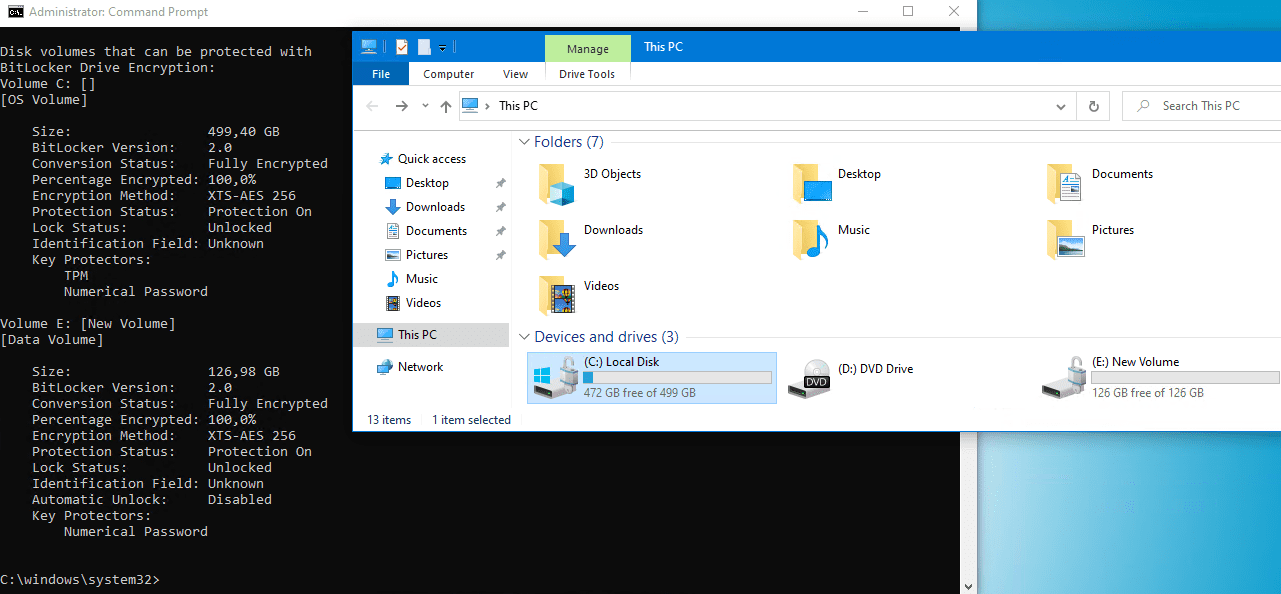
Task: Click the C: drive capacity bar
Action: (x=677, y=378)
